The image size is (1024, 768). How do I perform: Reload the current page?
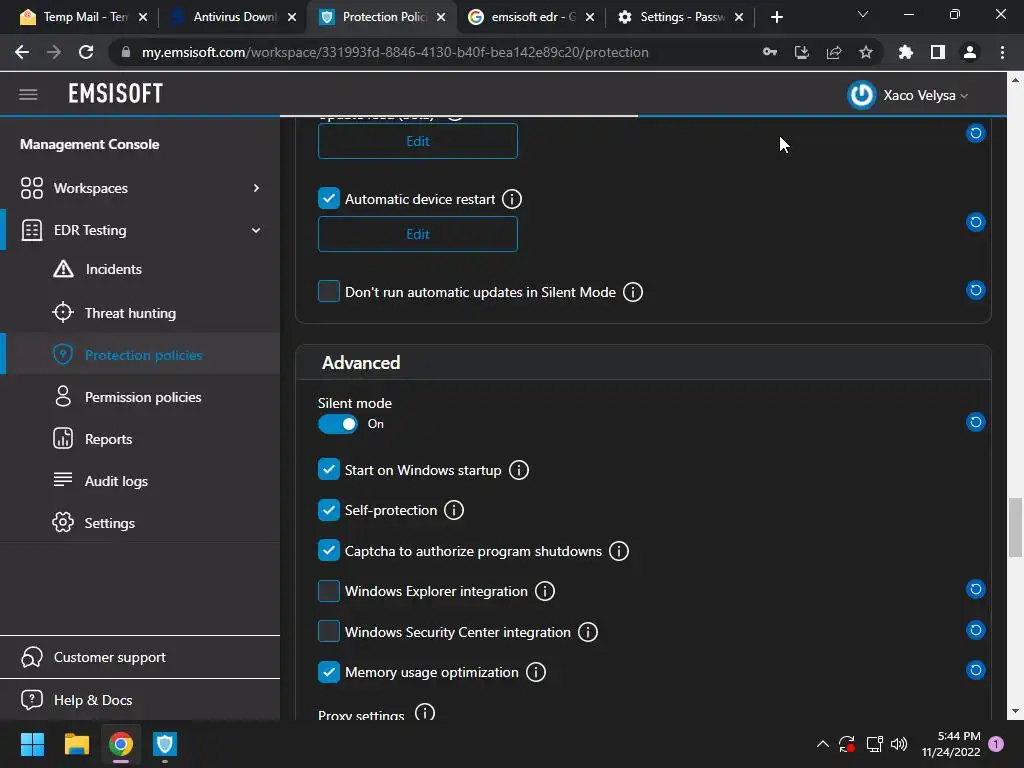tap(86, 52)
